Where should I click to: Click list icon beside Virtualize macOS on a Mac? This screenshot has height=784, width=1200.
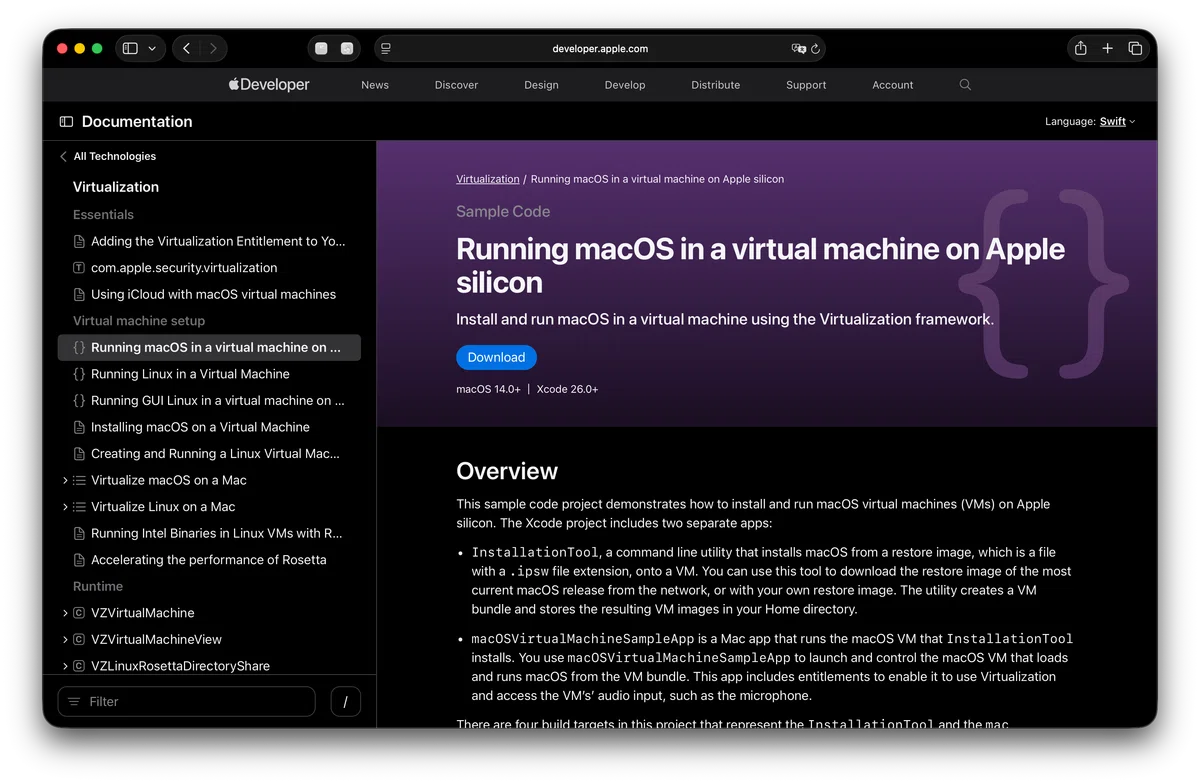[80, 480]
